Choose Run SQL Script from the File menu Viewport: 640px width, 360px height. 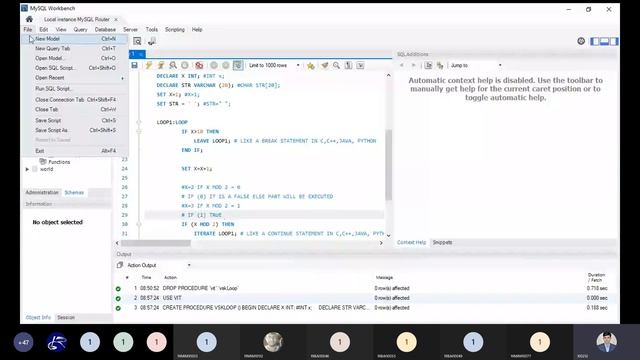pyautogui.click(x=76, y=89)
